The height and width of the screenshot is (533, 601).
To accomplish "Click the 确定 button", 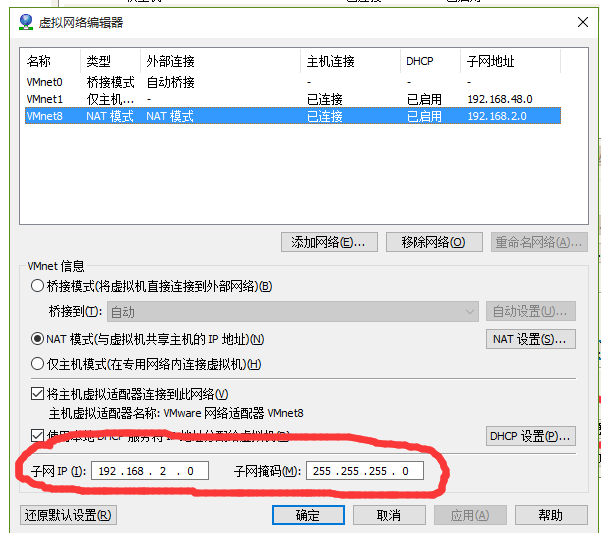I will point(308,515).
